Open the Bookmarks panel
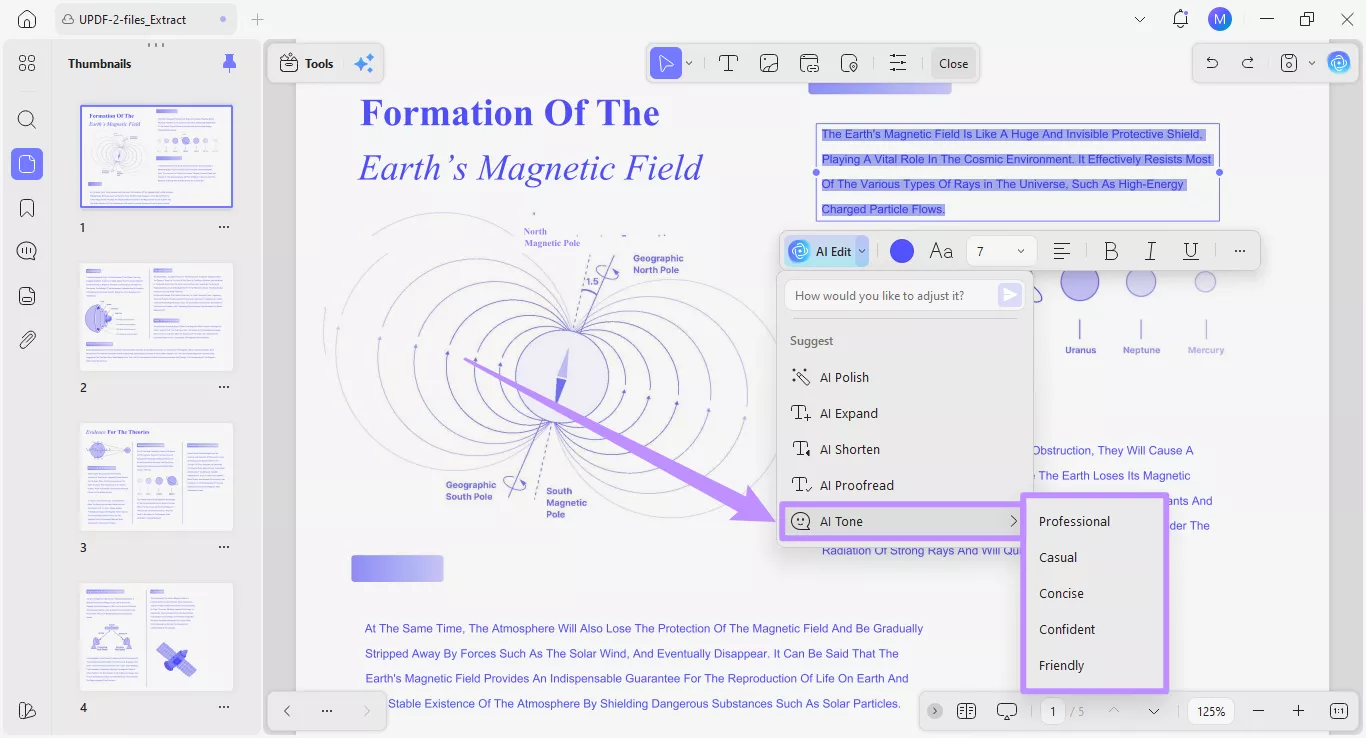 27,208
